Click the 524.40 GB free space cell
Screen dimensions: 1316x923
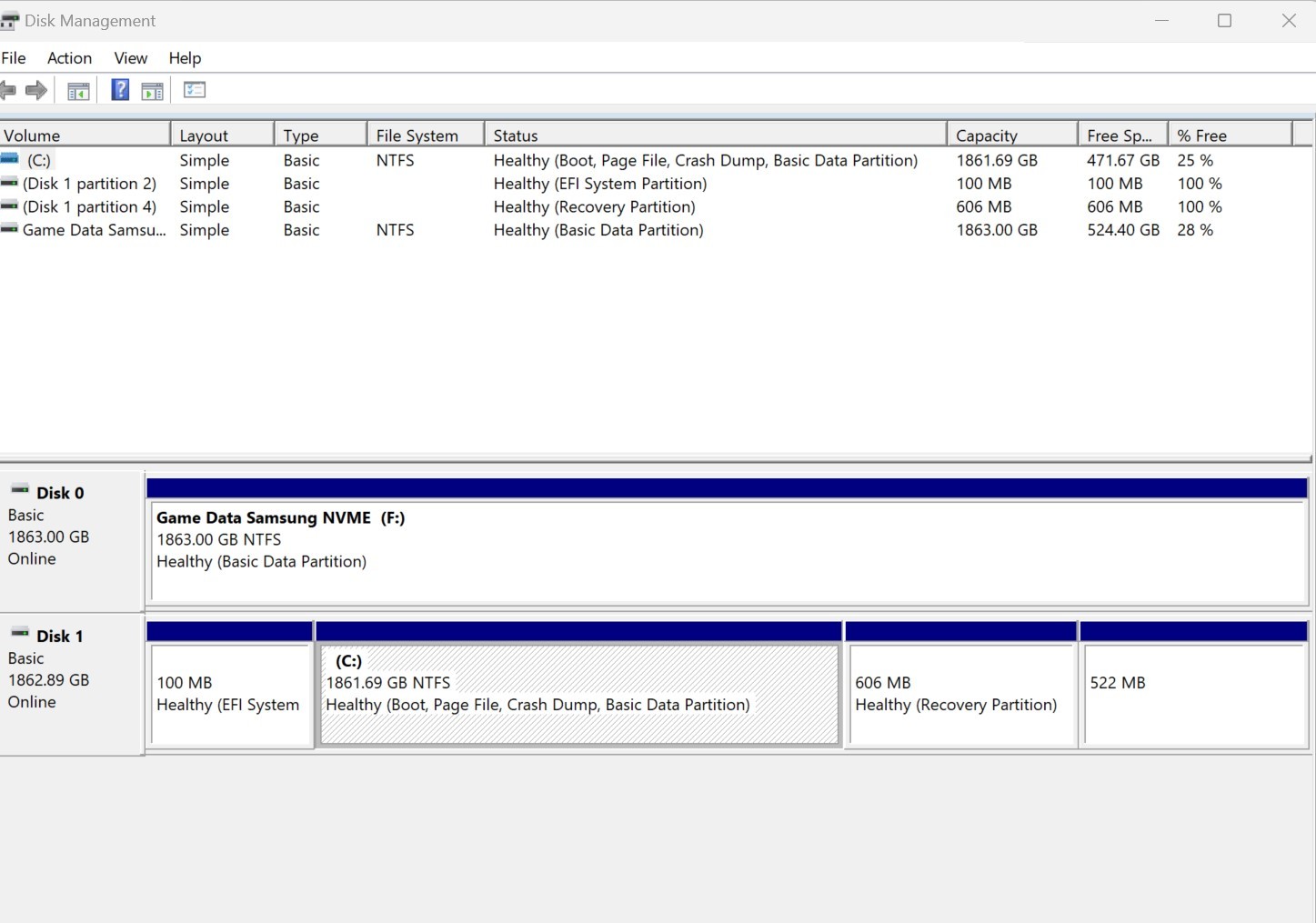[1123, 230]
